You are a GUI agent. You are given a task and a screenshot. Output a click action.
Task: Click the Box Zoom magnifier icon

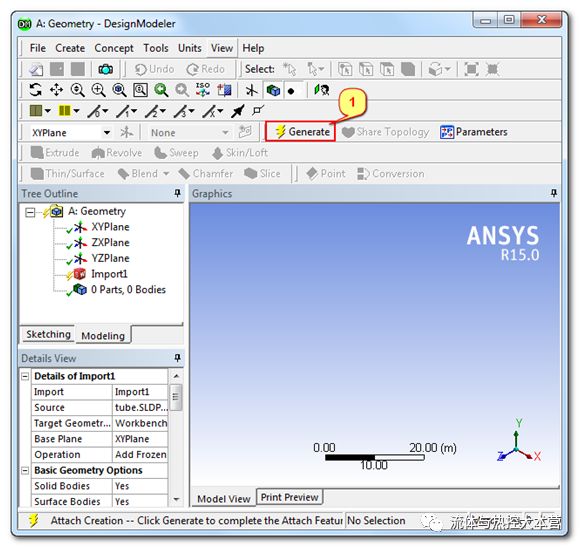pyautogui.click(x=98, y=90)
